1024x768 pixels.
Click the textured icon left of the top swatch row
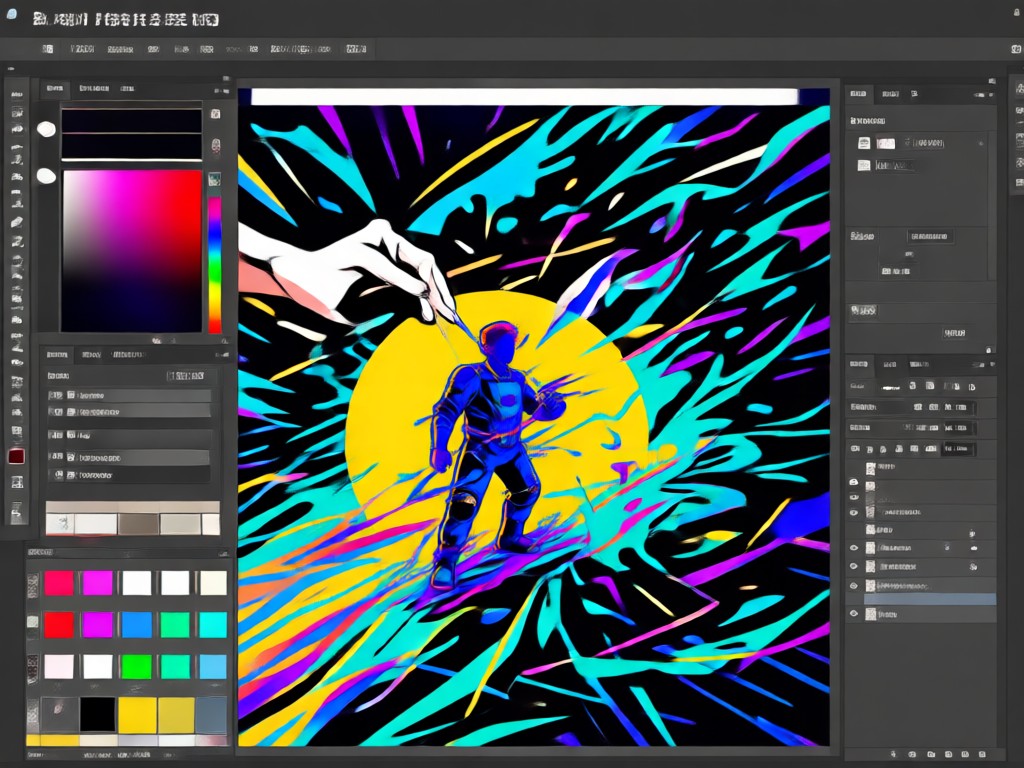(x=33, y=584)
